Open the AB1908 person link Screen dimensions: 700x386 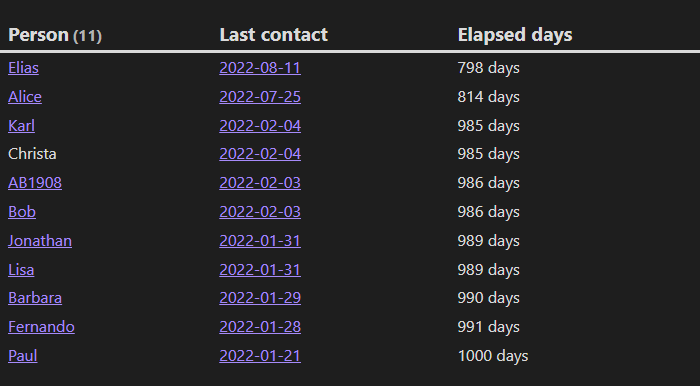tap(35, 183)
